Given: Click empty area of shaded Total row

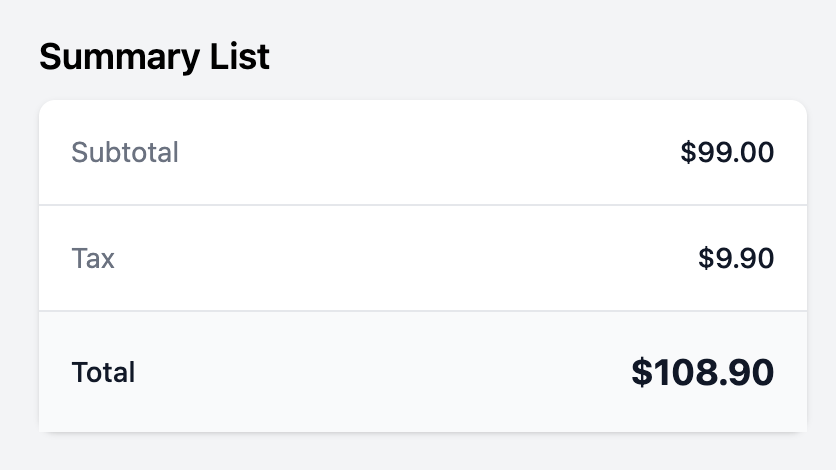Looking at the screenshot, I should click(384, 372).
